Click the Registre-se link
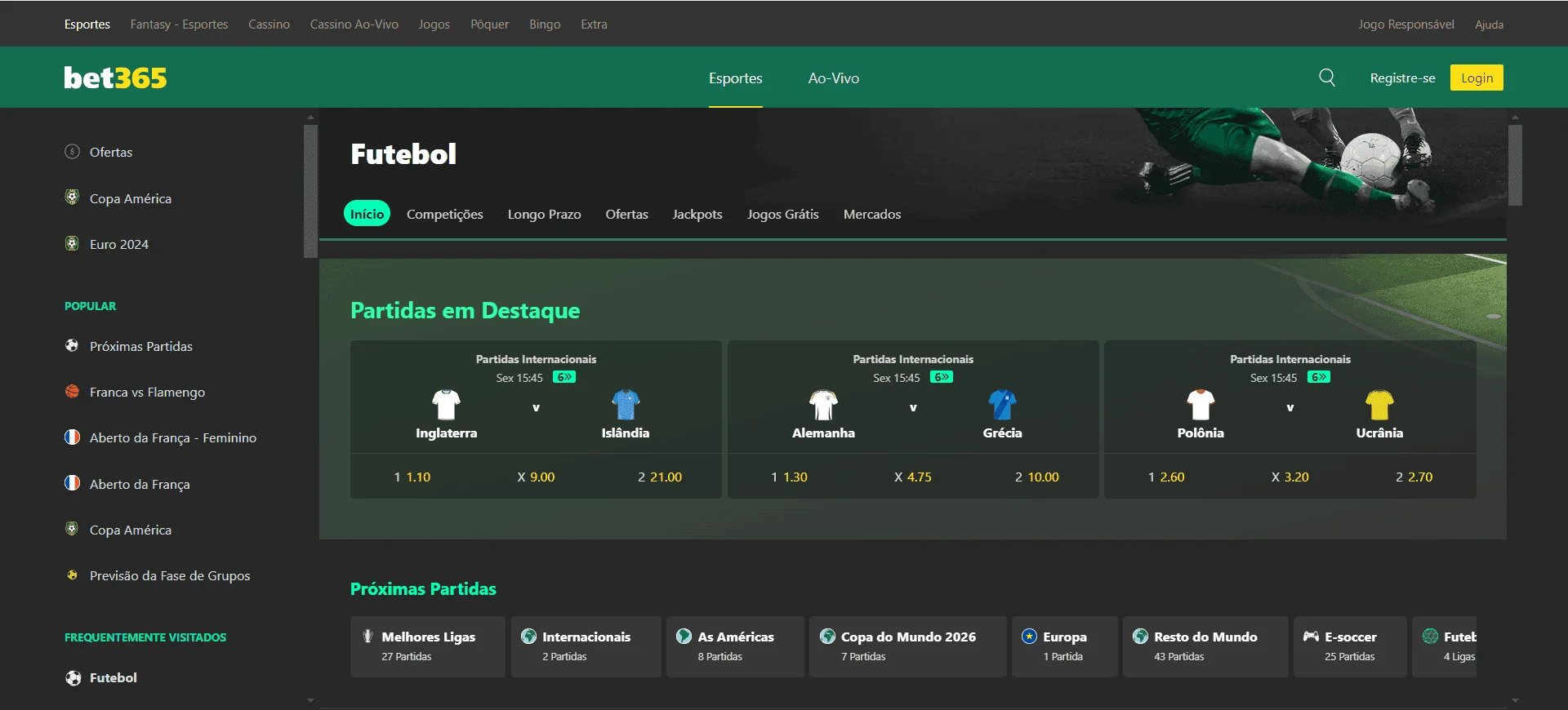Screen dimensions: 1568x710 pyautogui.click(x=1402, y=78)
